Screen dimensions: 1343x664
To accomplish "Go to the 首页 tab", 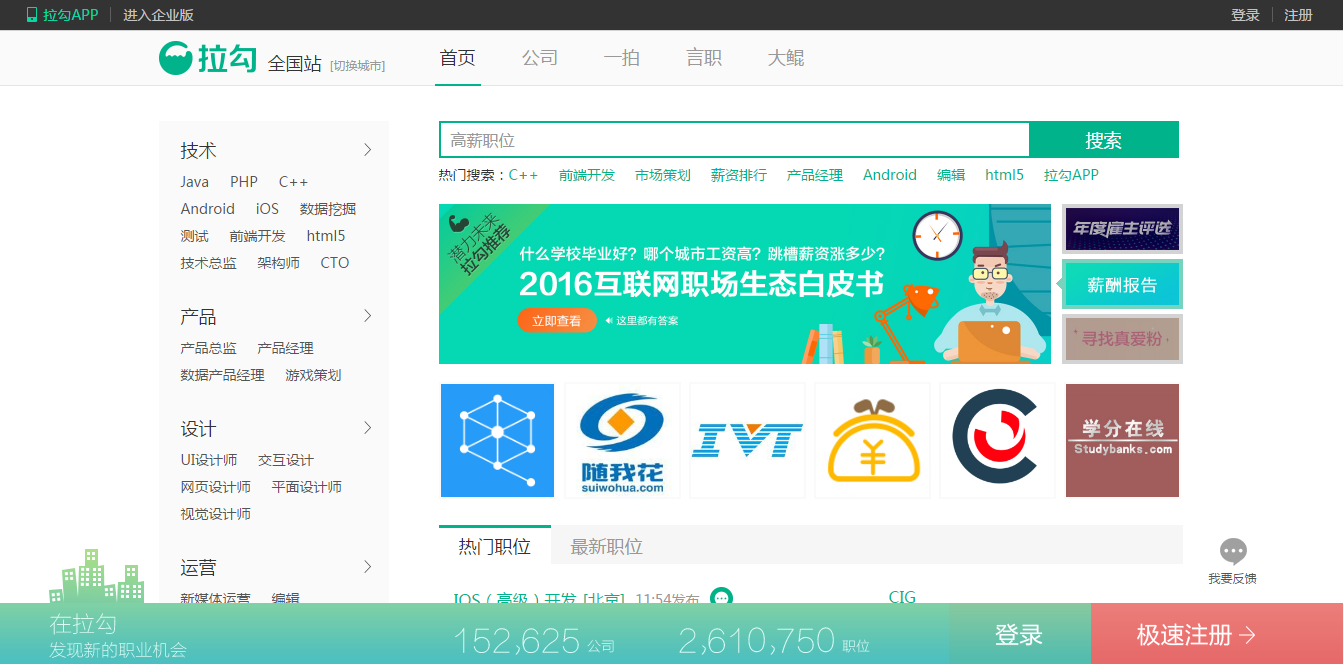I will coord(458,58).
